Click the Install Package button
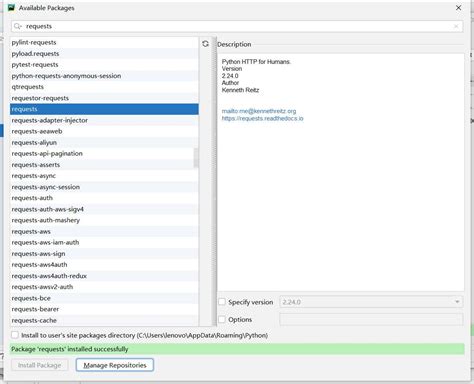Image resolution: width=474 pixels, height=384 pixels. click(x=40, y=365)
